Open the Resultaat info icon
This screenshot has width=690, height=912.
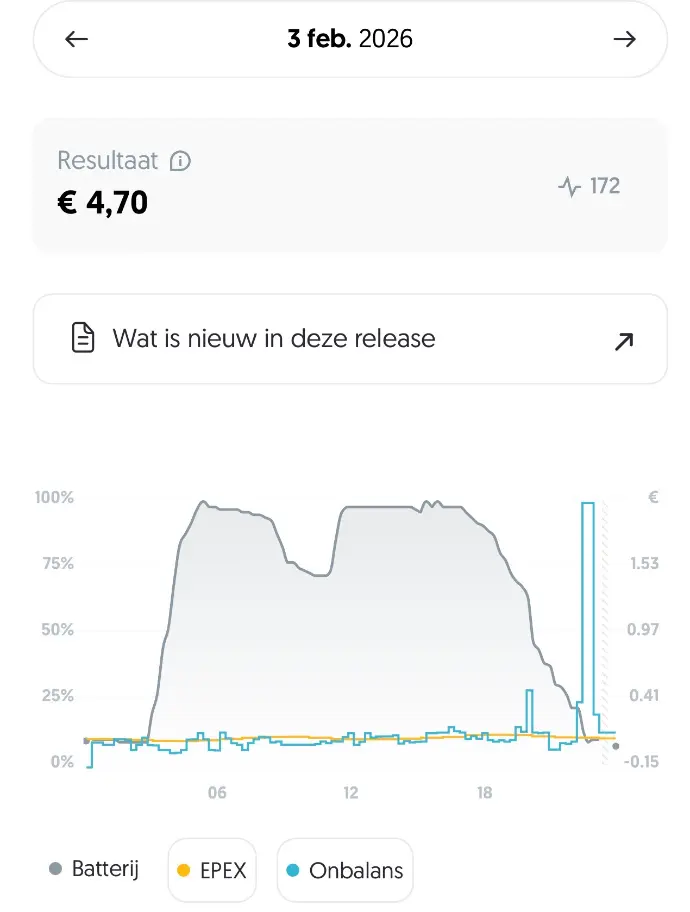point(180,161)
